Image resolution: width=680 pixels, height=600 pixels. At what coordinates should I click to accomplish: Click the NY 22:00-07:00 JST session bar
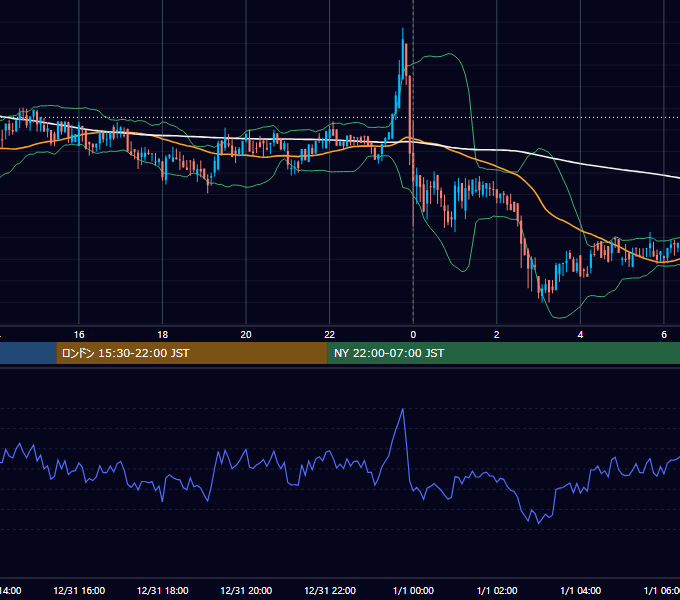503,353
